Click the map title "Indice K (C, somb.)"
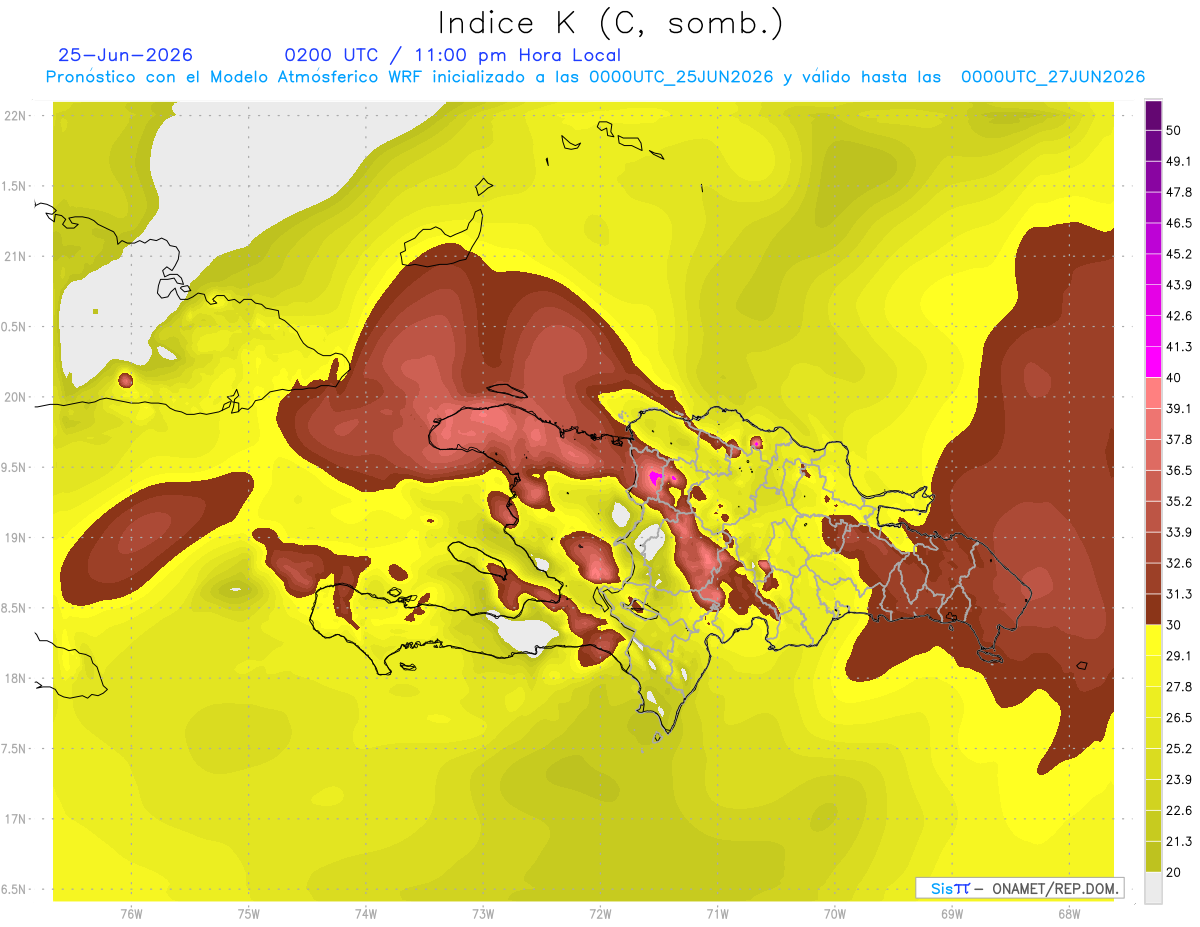Screen dimensions: 1200x927 point(610,22)
